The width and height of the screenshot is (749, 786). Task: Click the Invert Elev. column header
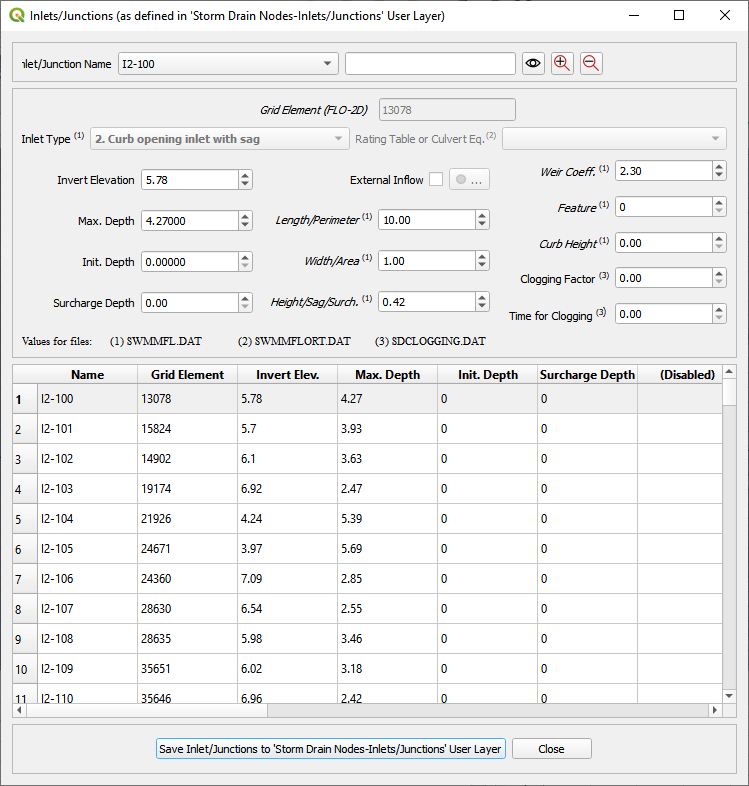[287, 375]
